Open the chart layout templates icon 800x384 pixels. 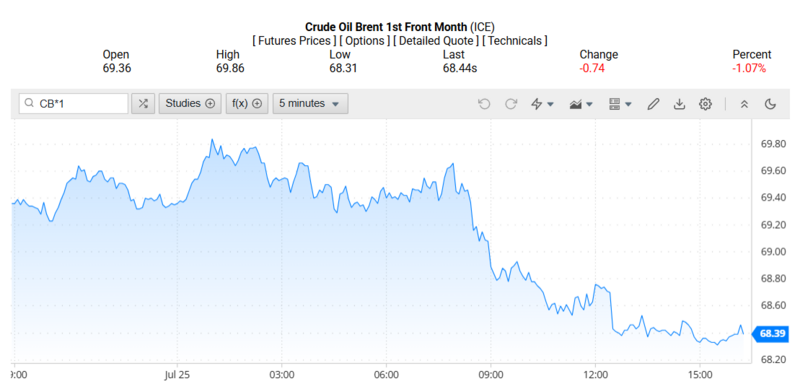tap(620, 104)
